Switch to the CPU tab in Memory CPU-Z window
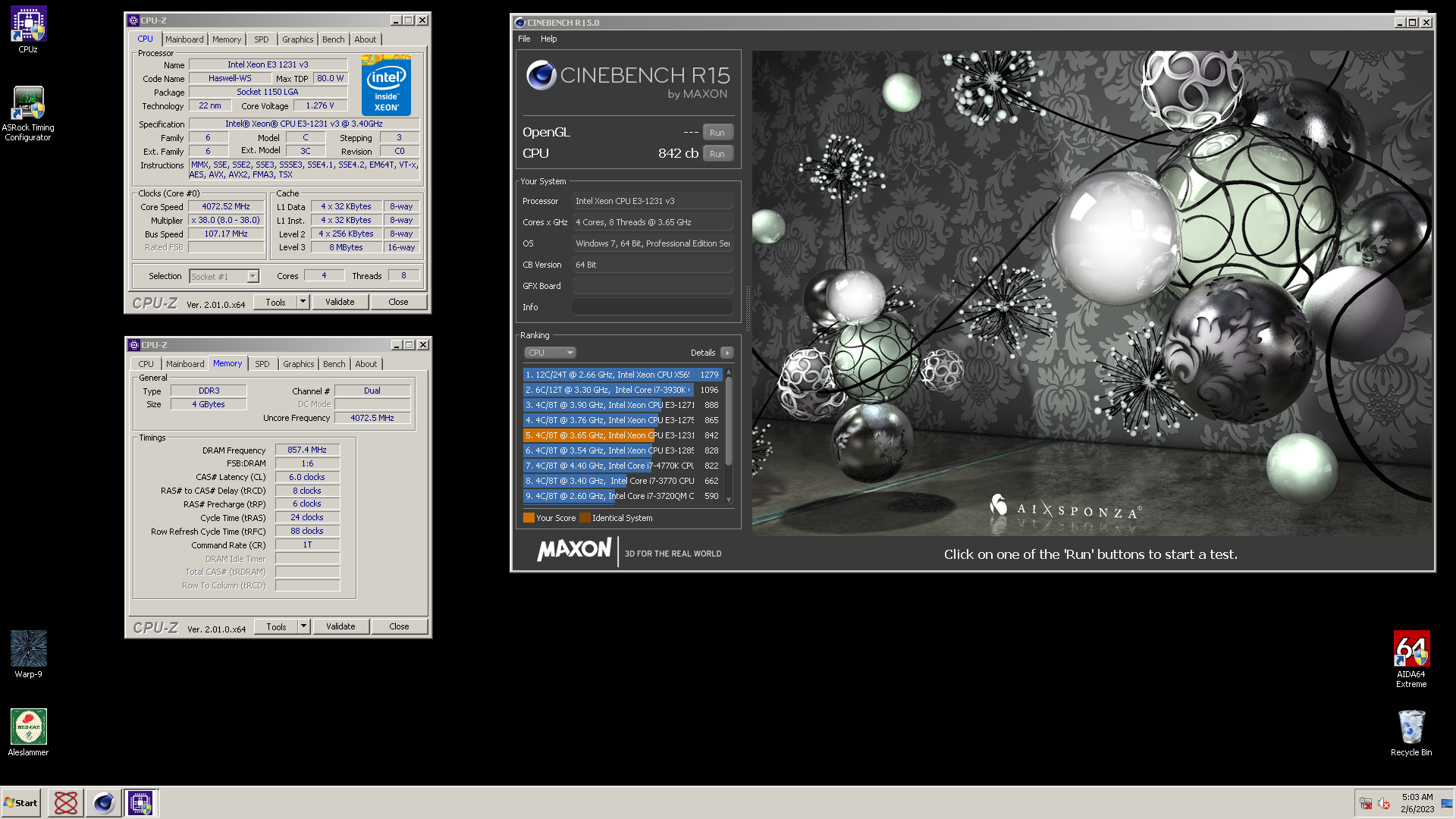 146,364
